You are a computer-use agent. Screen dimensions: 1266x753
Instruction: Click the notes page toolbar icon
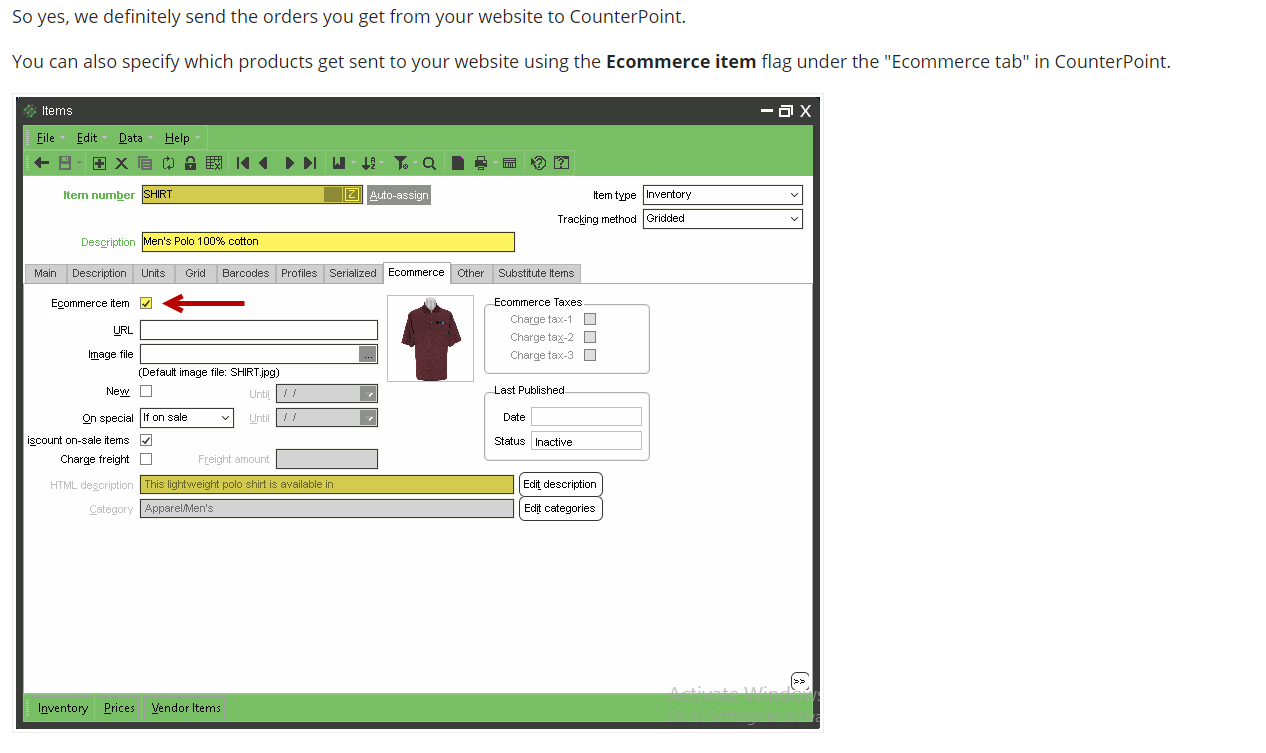click(x=458, y=163)
